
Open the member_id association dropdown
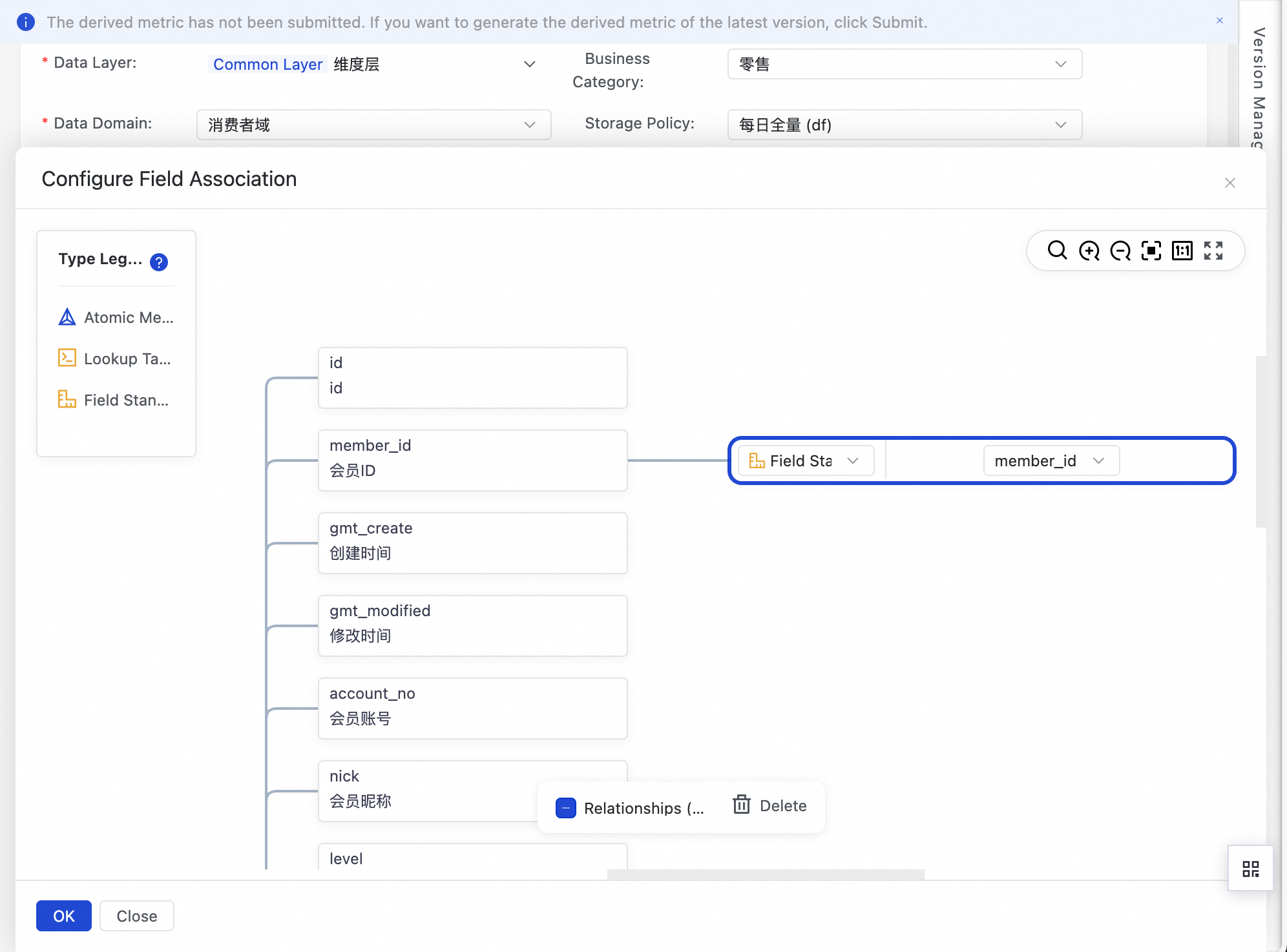1051,460
